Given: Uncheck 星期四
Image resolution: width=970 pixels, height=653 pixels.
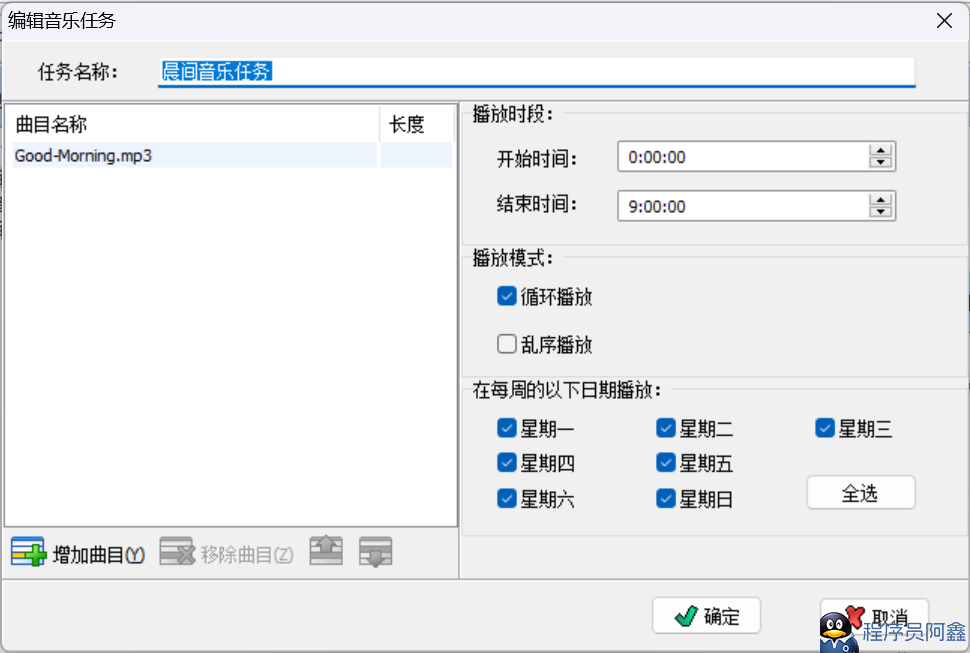Looking at the screenshot, I should coord(507,463).
